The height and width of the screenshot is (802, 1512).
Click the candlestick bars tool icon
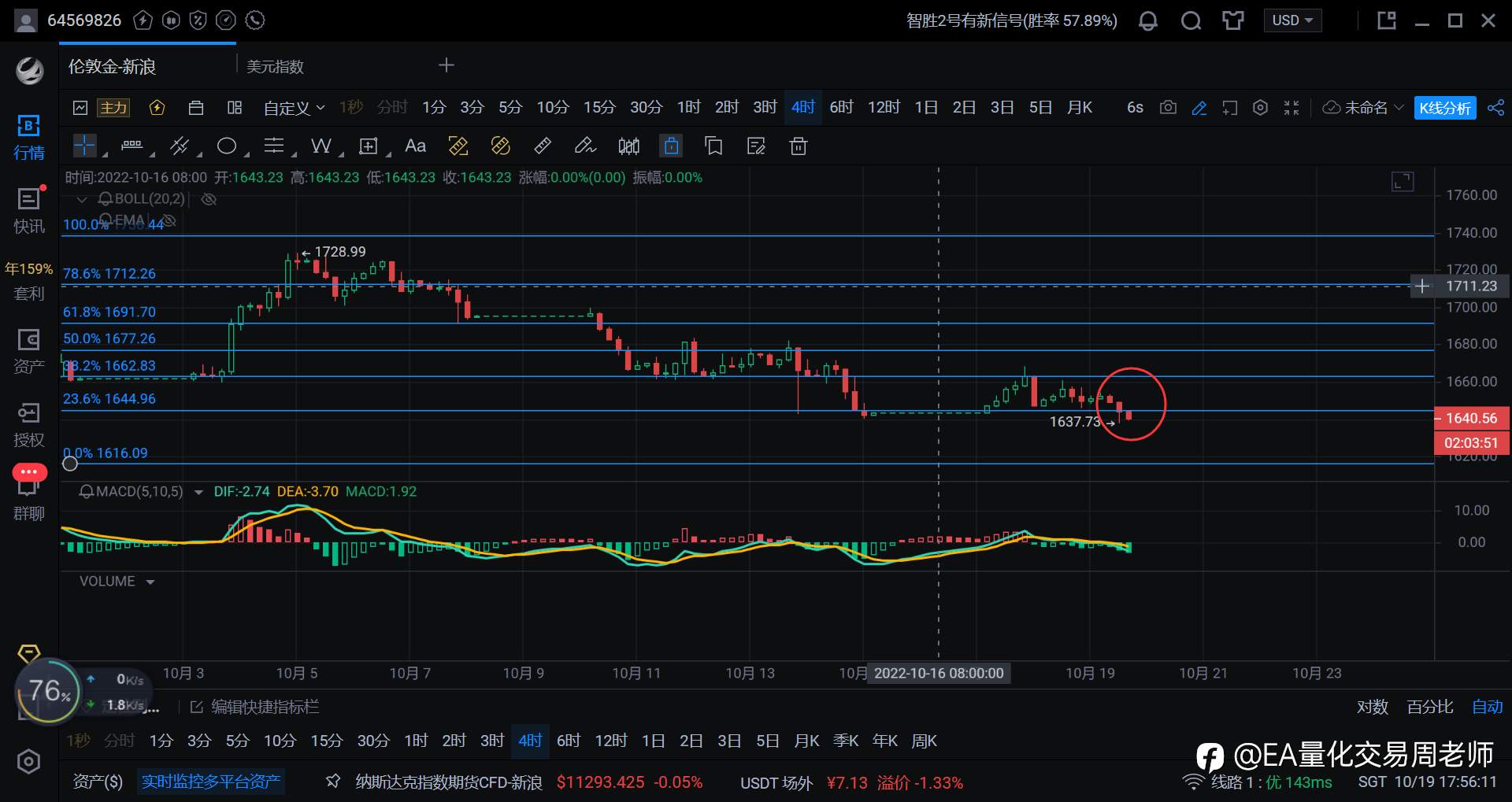[x=628, y=146]
